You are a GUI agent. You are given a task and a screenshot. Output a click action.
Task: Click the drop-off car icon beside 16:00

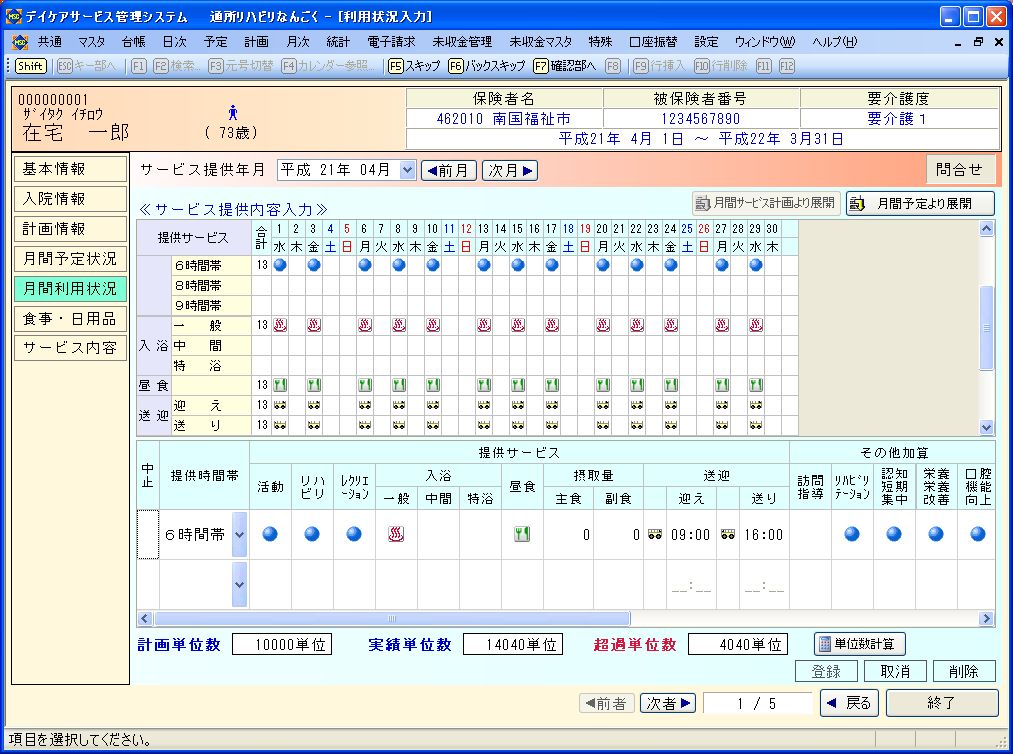(x=727, y=535)
